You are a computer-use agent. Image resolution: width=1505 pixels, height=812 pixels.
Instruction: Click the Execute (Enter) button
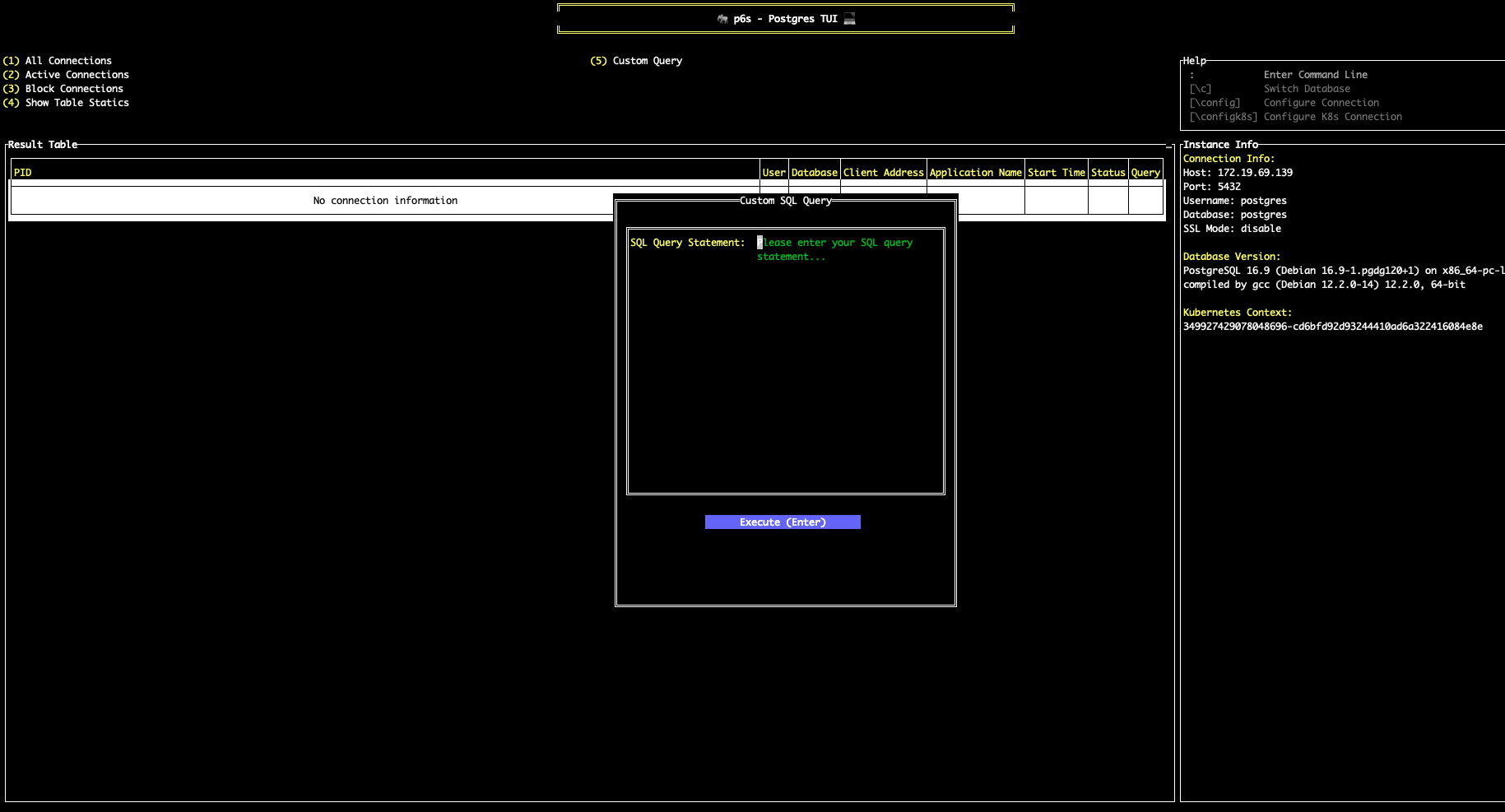783,522
